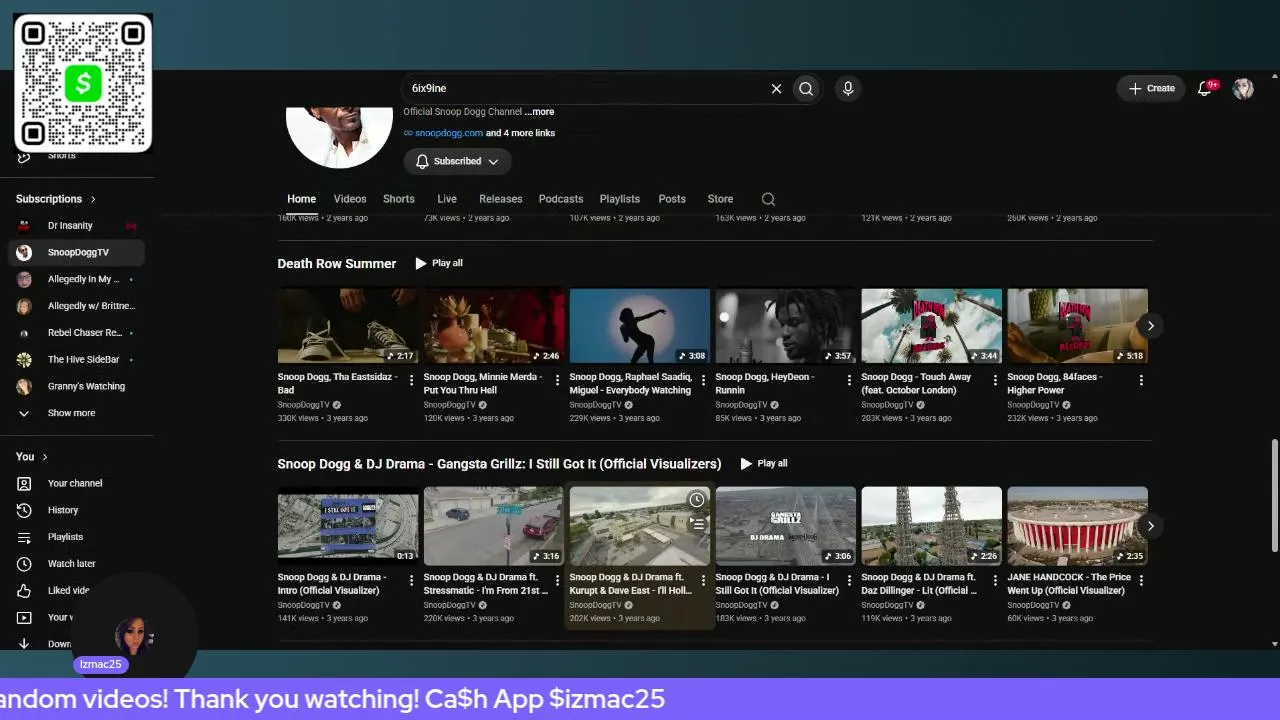The height and width of the screenshot is (720, 1280).
Task: Show next videos in Gangsta Grillz row
Action: [1150, 526]
